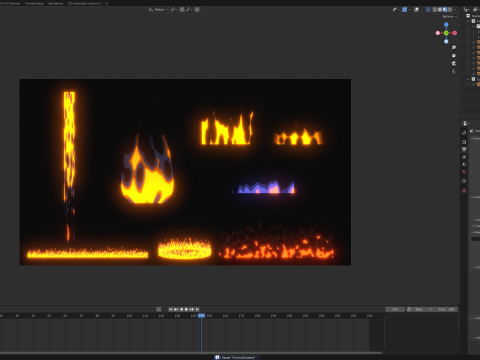Collapse the viewport sidebar arrow

point(458,25)
